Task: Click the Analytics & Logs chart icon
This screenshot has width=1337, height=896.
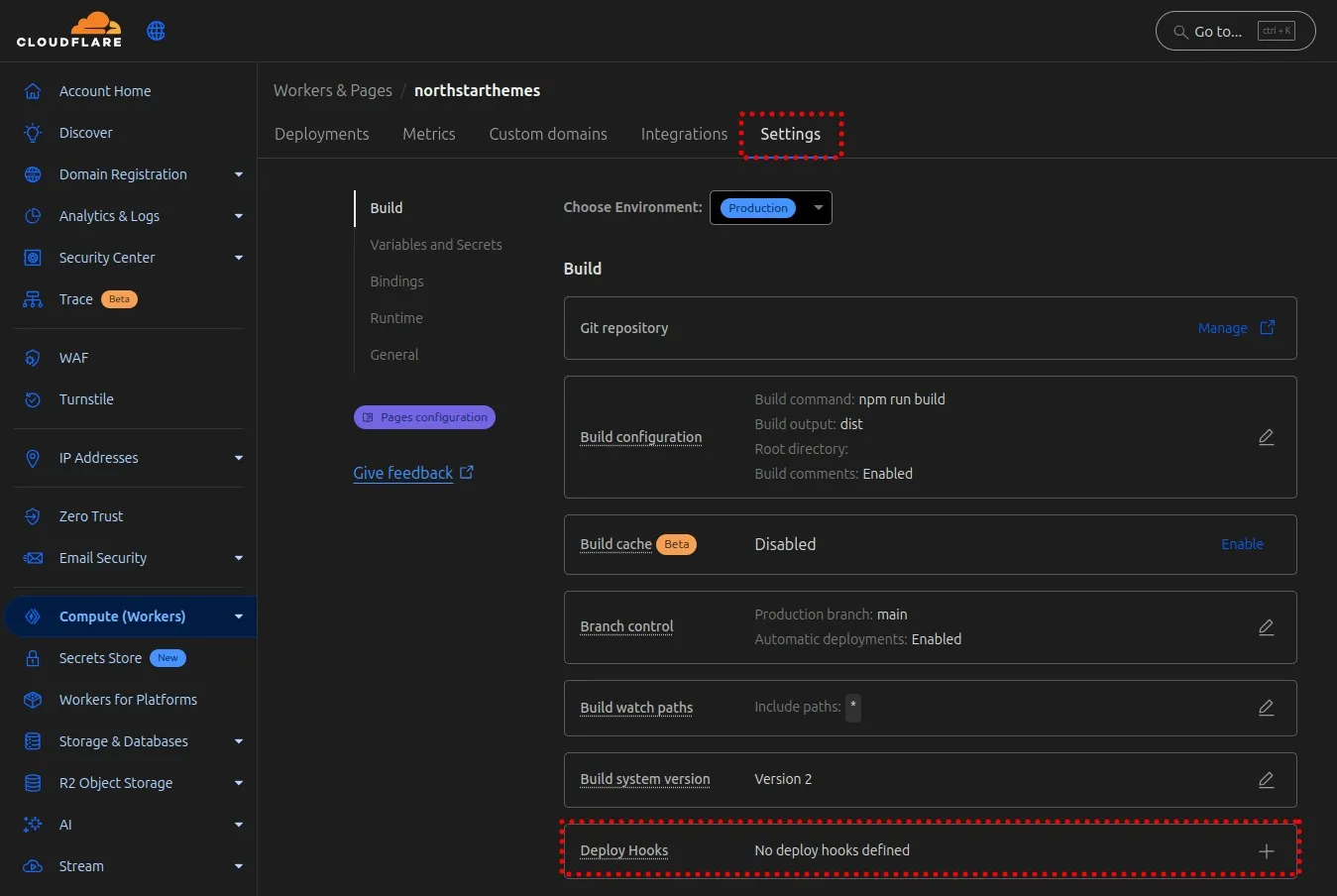Action: 33,216
